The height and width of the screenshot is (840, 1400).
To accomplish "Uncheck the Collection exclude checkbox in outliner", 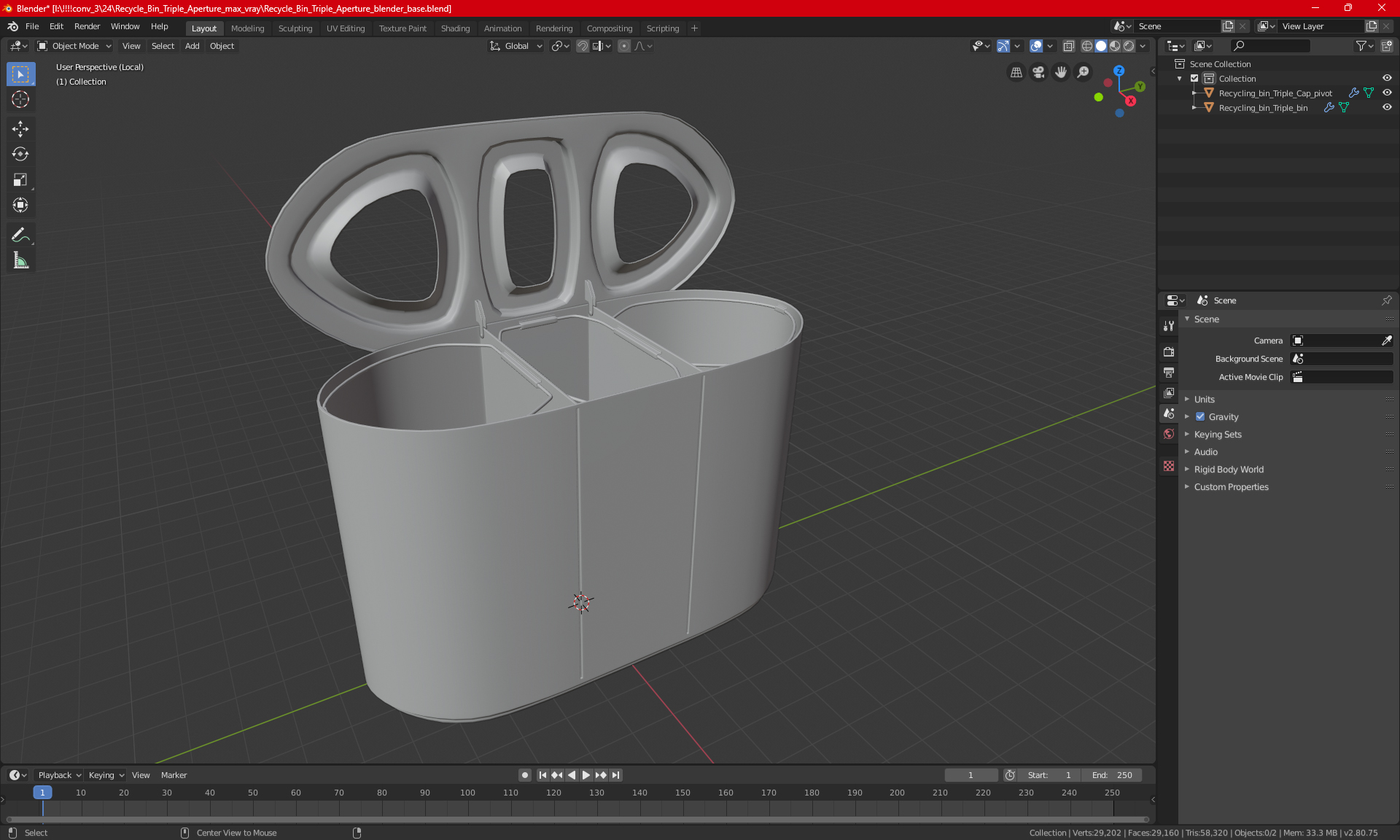I will [1194, 79].
